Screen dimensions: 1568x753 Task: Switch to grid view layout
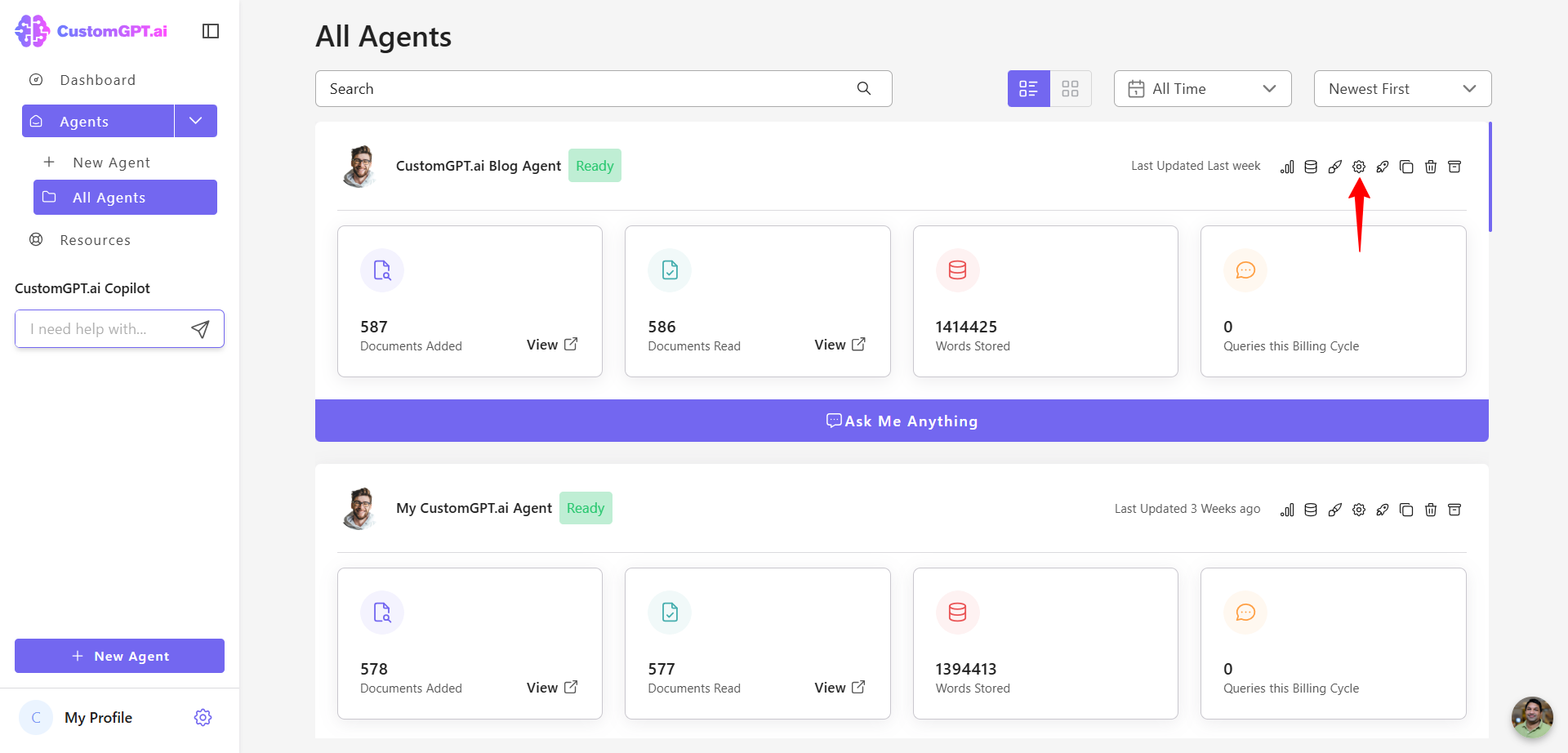click(1071, 88)
